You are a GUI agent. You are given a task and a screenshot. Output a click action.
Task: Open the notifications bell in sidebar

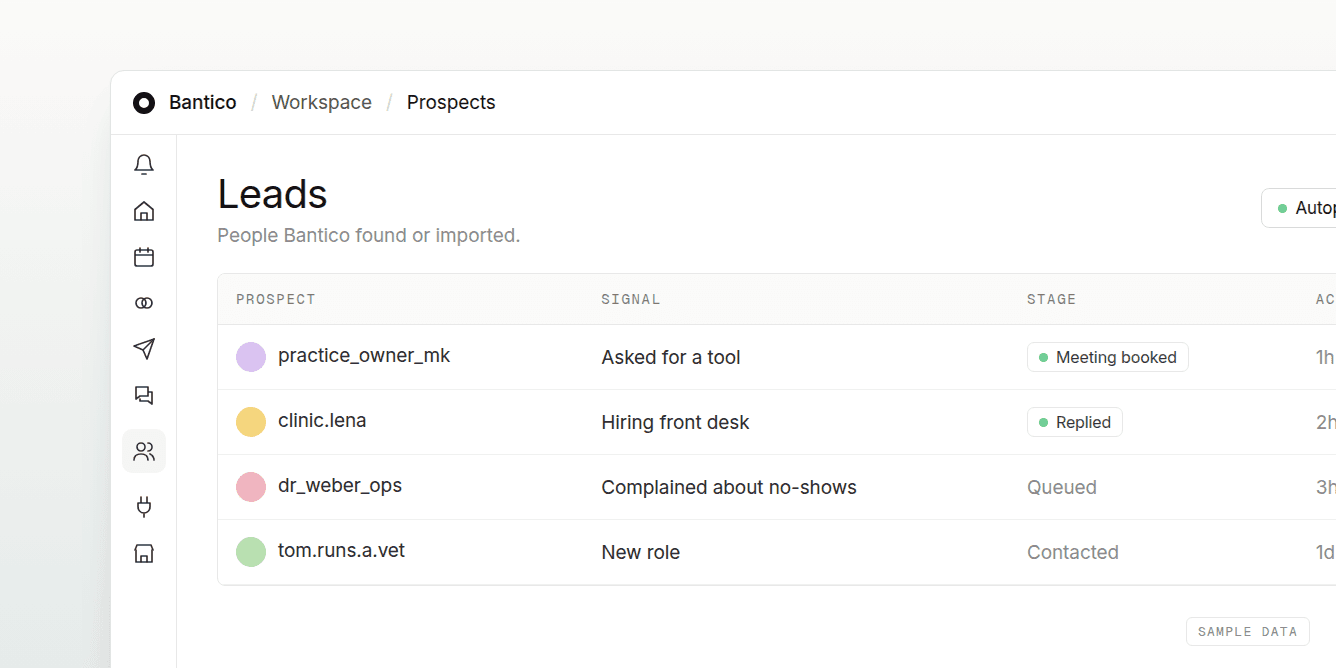[144, 165]
